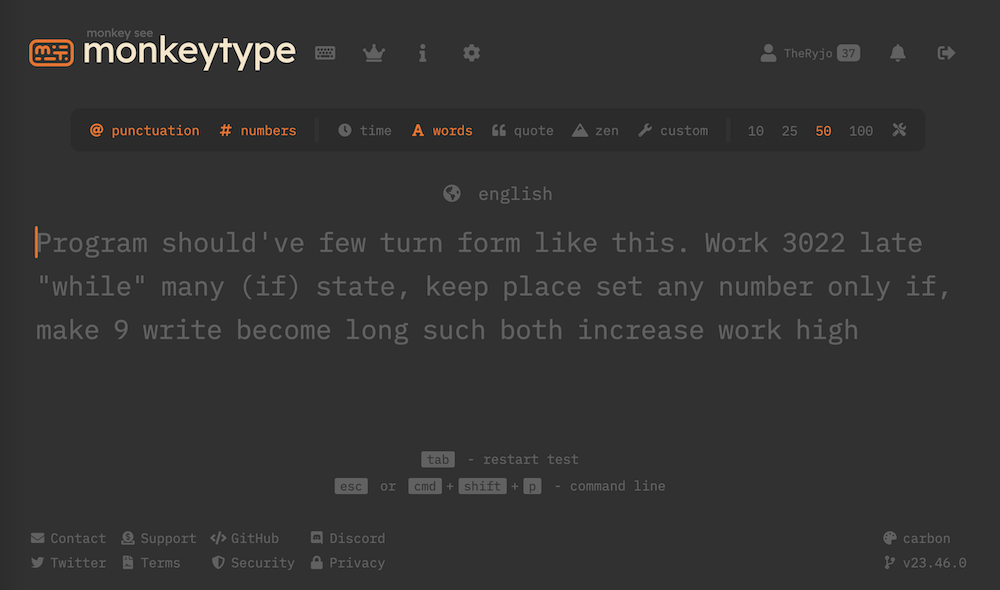Open the settings gear icon
This screenshot has width=1000, height=590.
tap(471, 53)
